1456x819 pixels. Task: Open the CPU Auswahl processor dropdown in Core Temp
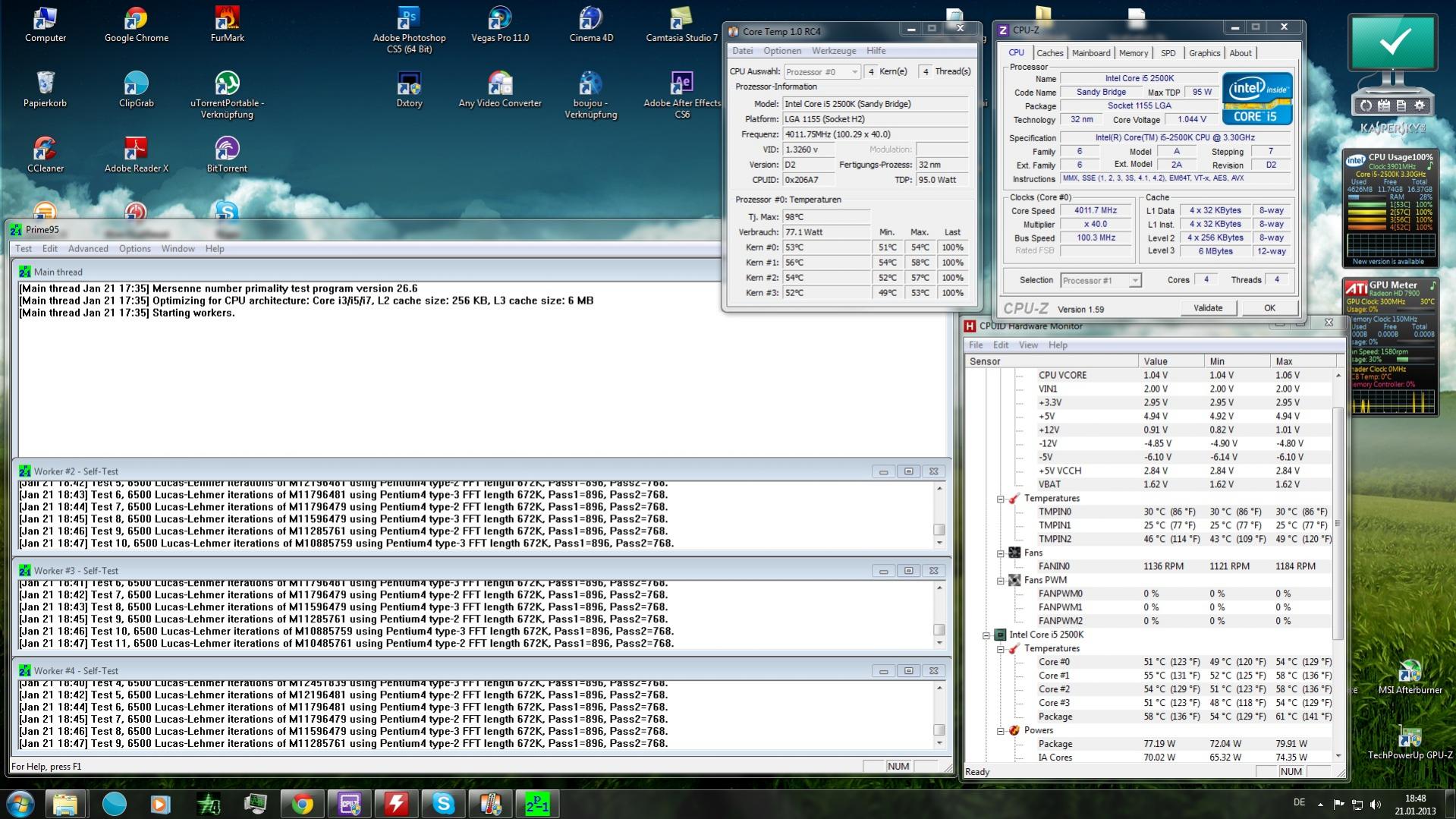pos(822,71)
